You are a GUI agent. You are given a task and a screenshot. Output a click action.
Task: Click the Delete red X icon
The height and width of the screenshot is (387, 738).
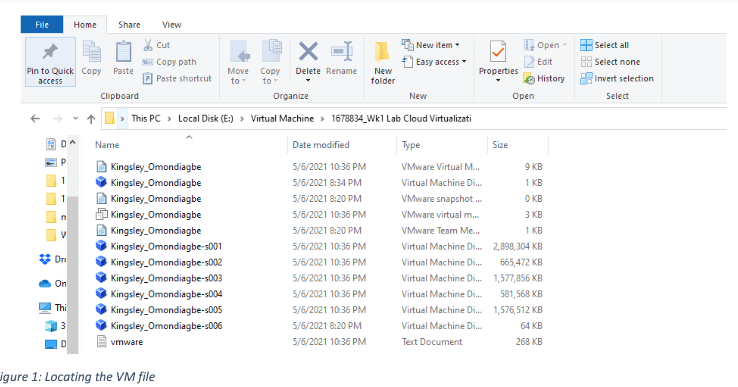[308, 51]
